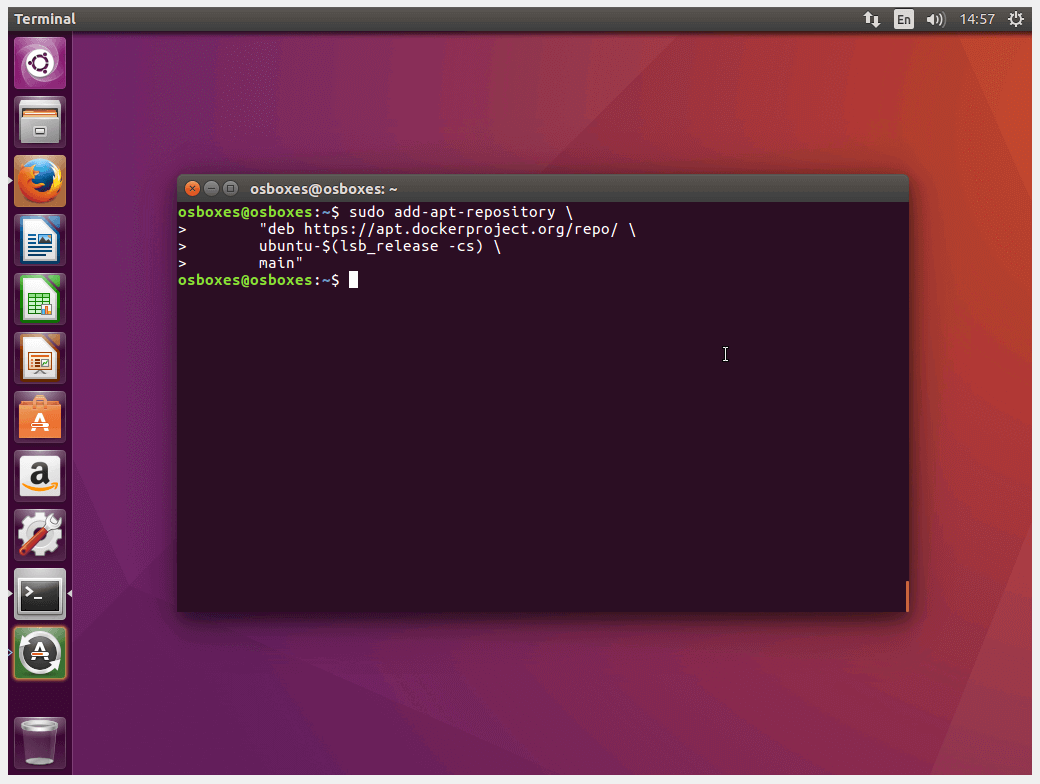The width and height of the screenshot is (1040, 784).
Task: Open the sound volume indicator
Action: tap(935, 19)
